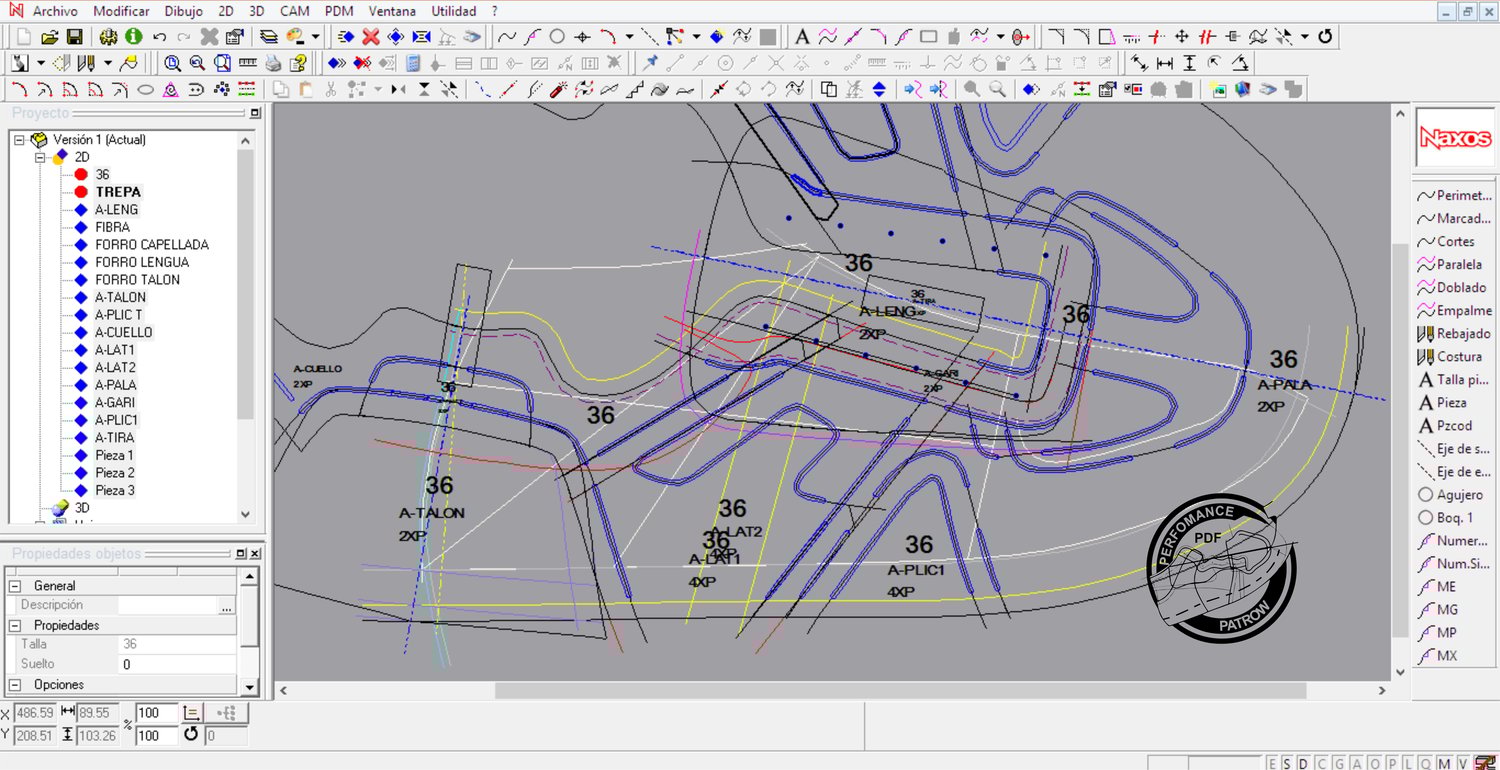Toggle the origin axes button beside percent field
This screenshot has height=770, width=1500.
tap(192, 713)
